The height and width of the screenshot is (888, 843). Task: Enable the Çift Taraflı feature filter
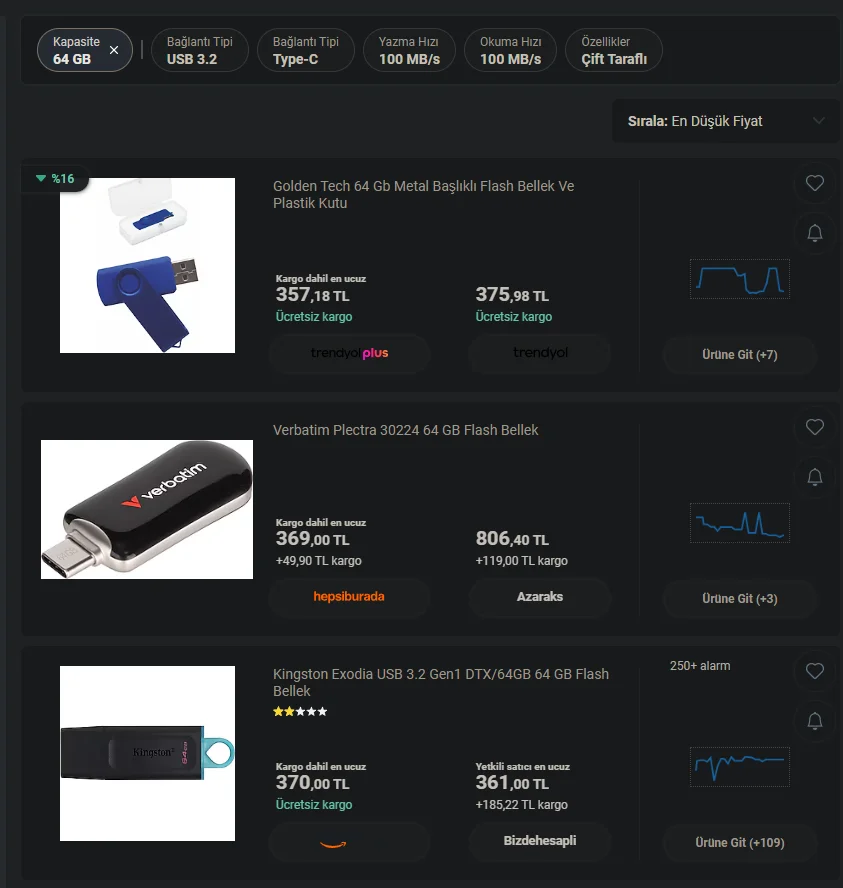(x=614, y=50)
